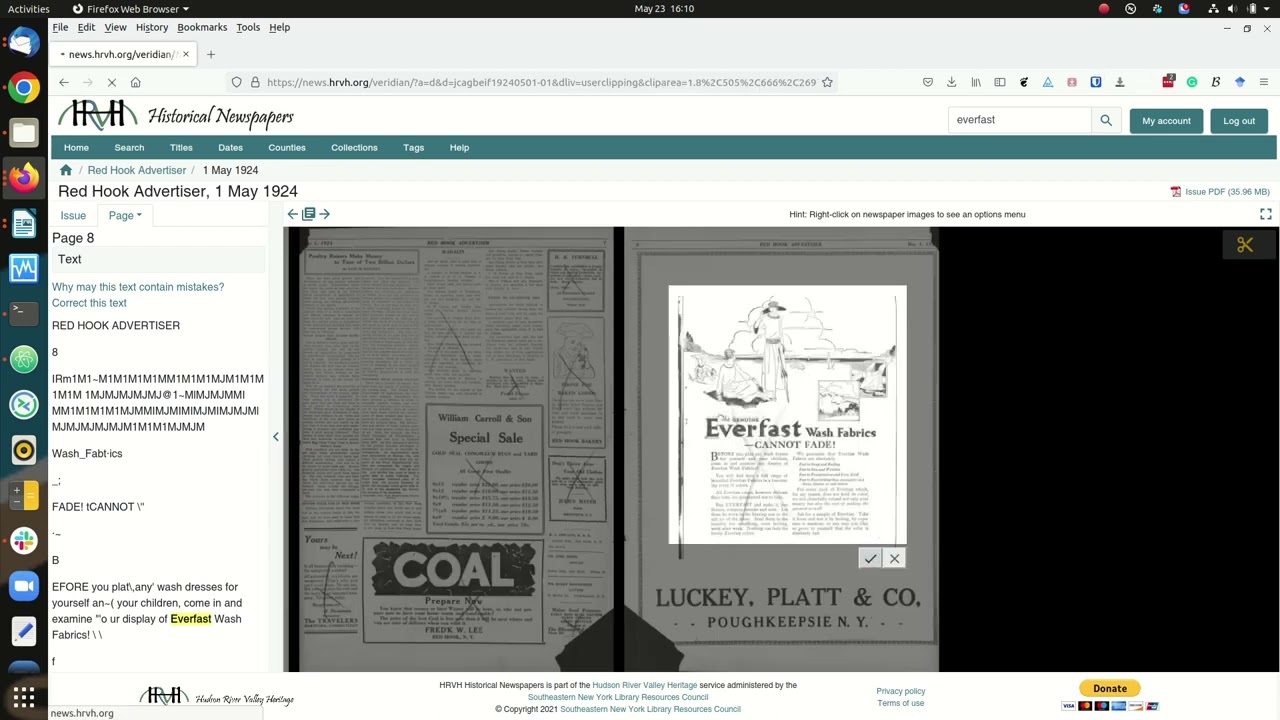The height and width of the screenshot is (720, 1280).
Task: Go to the previous page arrow
Action: [293, 214]
